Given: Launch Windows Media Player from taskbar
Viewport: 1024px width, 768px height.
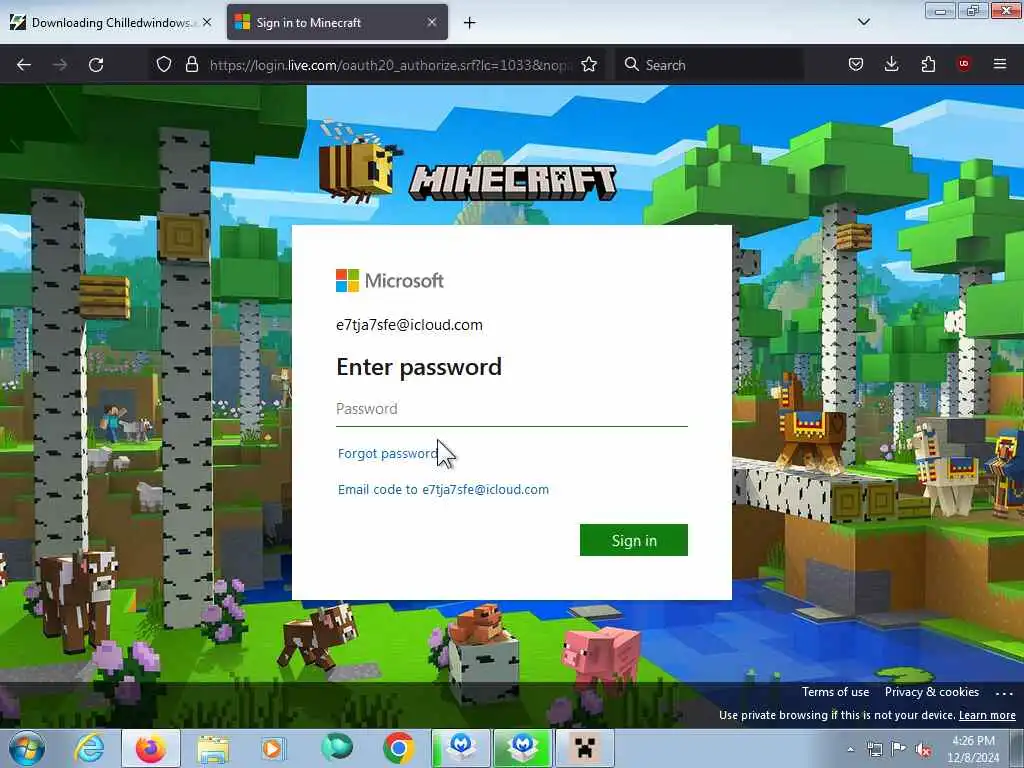Looking at the screenshot, I should click(x=274, y=748).
